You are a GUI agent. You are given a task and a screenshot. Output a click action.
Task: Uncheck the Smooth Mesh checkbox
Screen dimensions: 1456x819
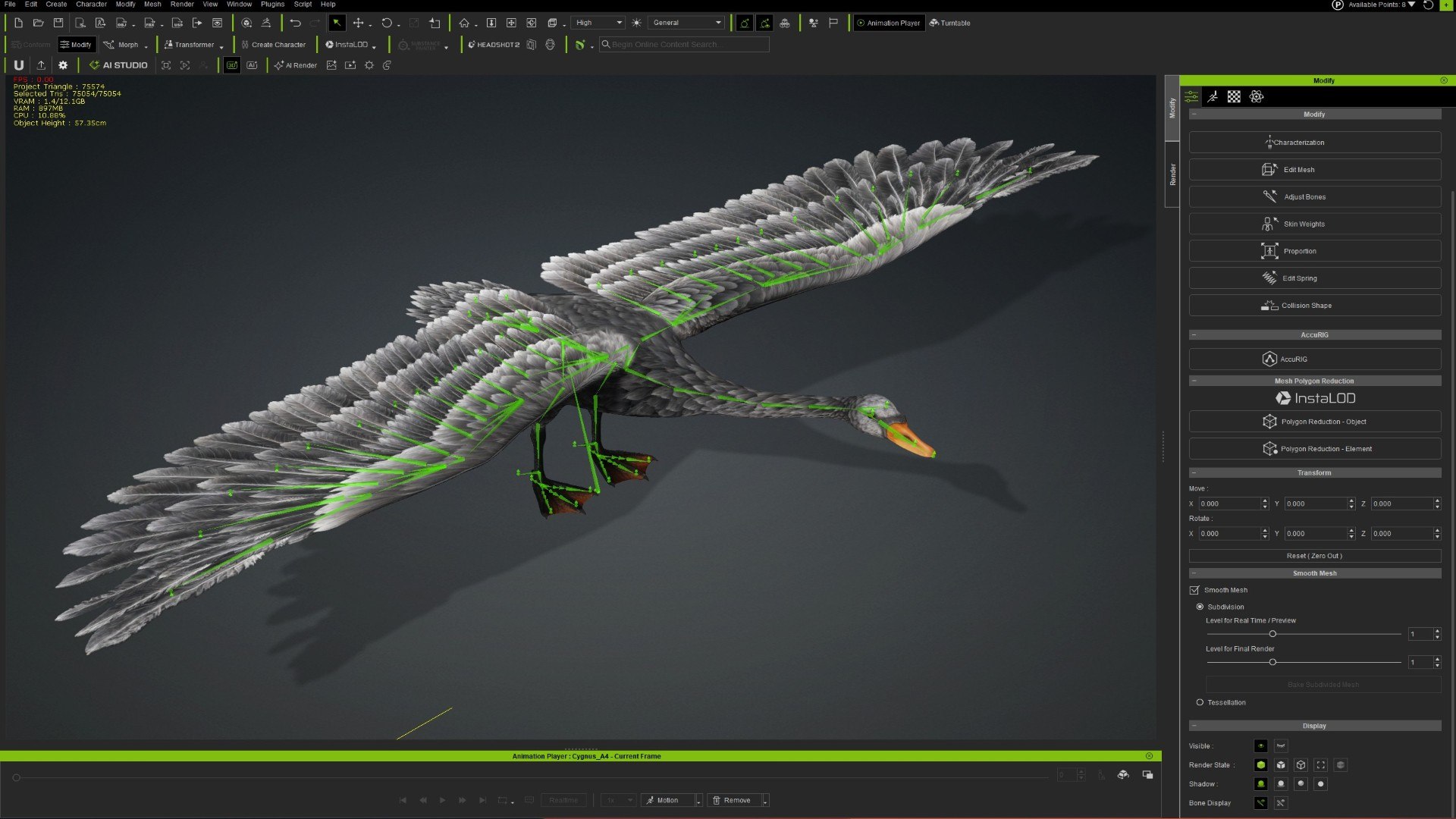tap(1194, 590)
